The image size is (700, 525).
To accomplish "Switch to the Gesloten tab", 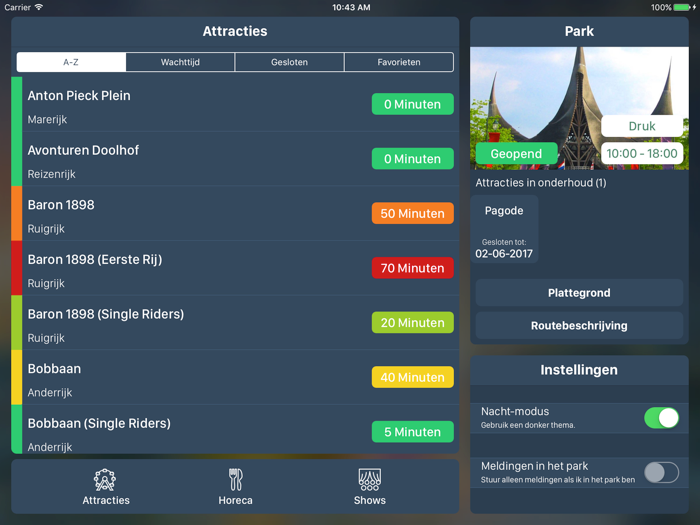I will [x=289, y=62].
